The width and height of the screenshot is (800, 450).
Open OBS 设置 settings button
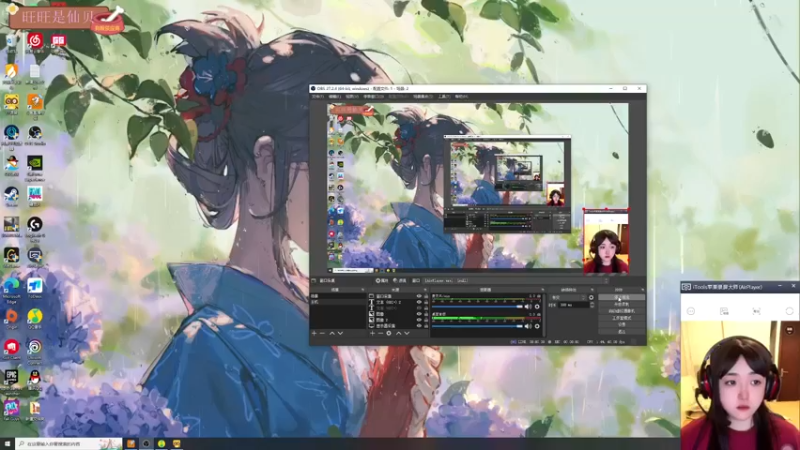point(621,324)
